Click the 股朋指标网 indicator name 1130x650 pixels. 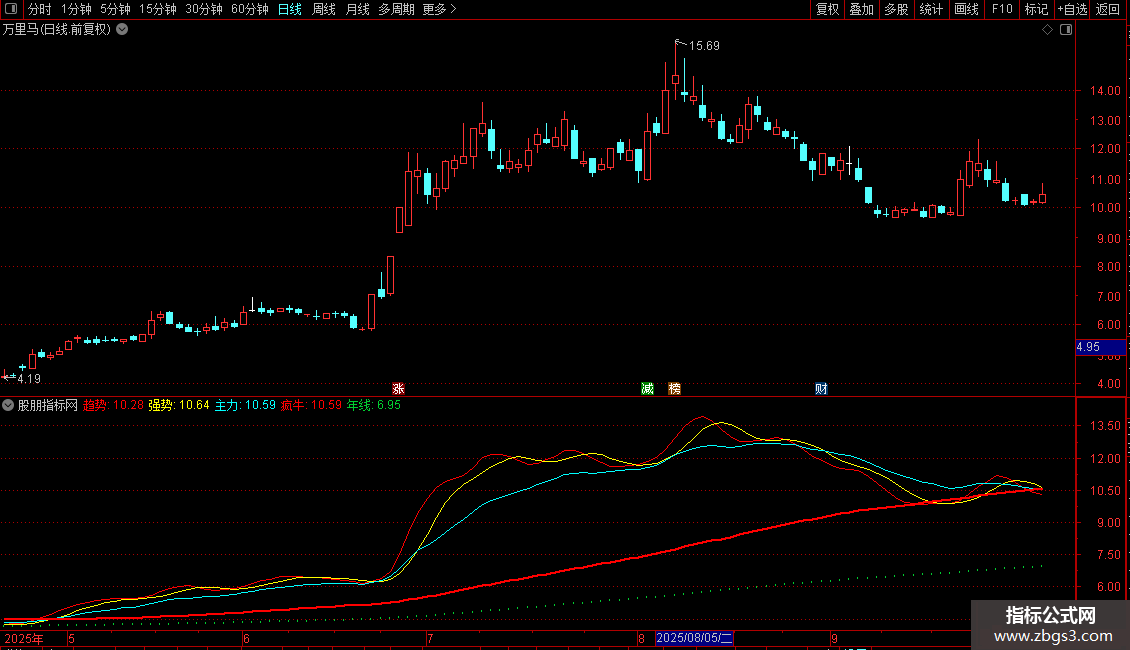coord(48,405)
